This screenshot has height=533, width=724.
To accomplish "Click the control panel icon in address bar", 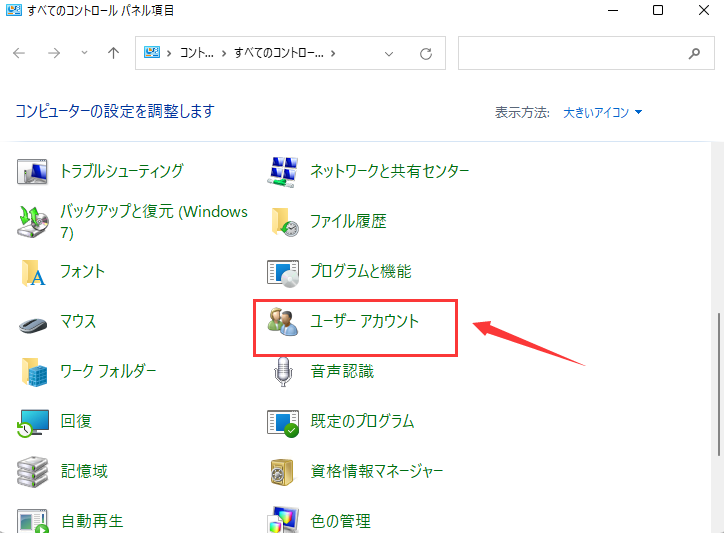I will coord(152,52).
